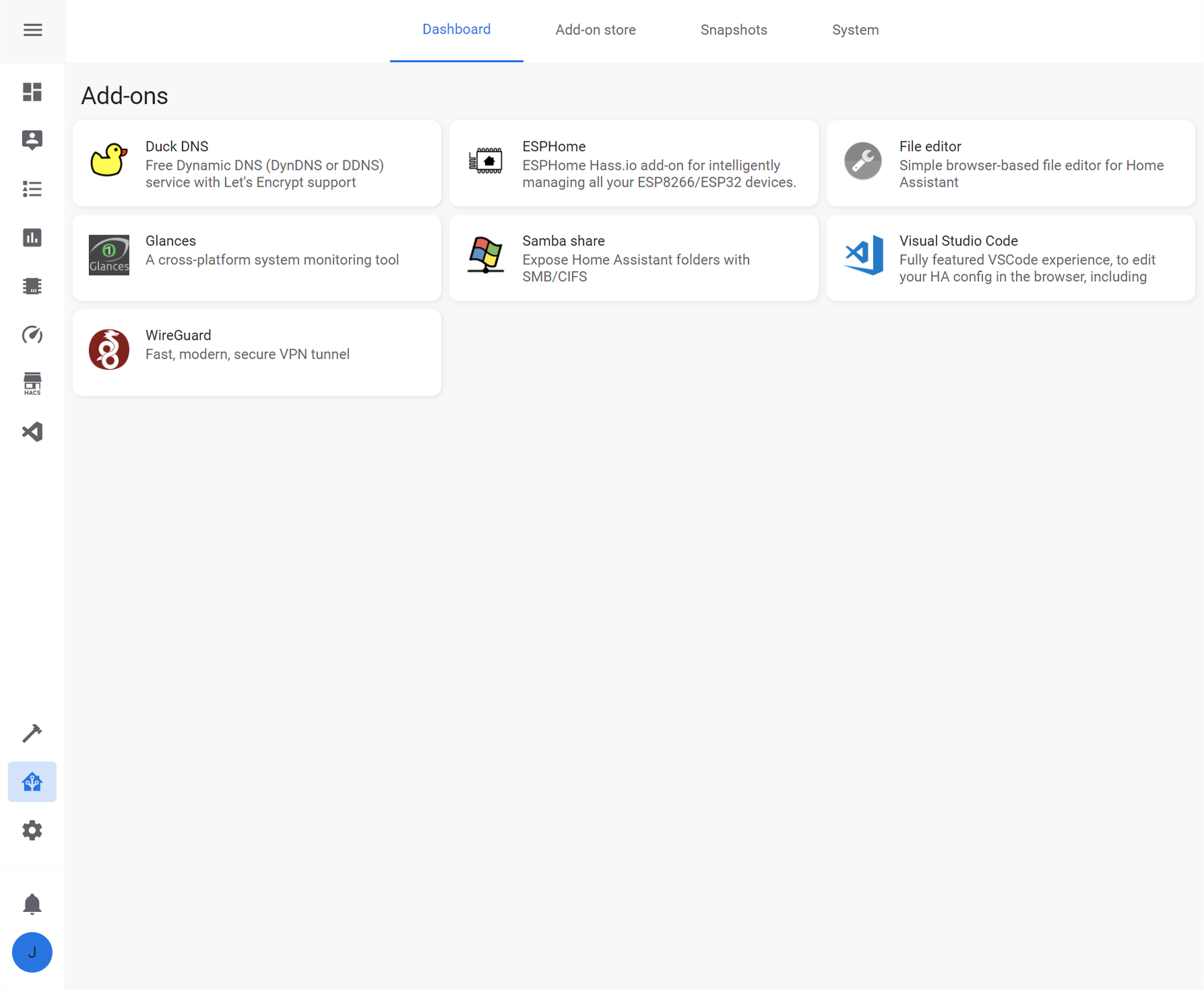Click the Duck DNS duck icon
The image size is (1204, 990).
pyautogui.click(x=109, y=160)
